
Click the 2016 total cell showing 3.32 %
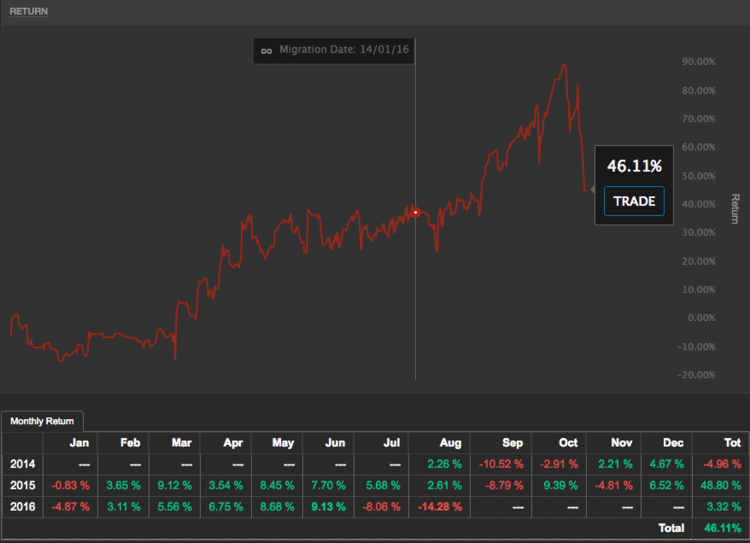717,506
